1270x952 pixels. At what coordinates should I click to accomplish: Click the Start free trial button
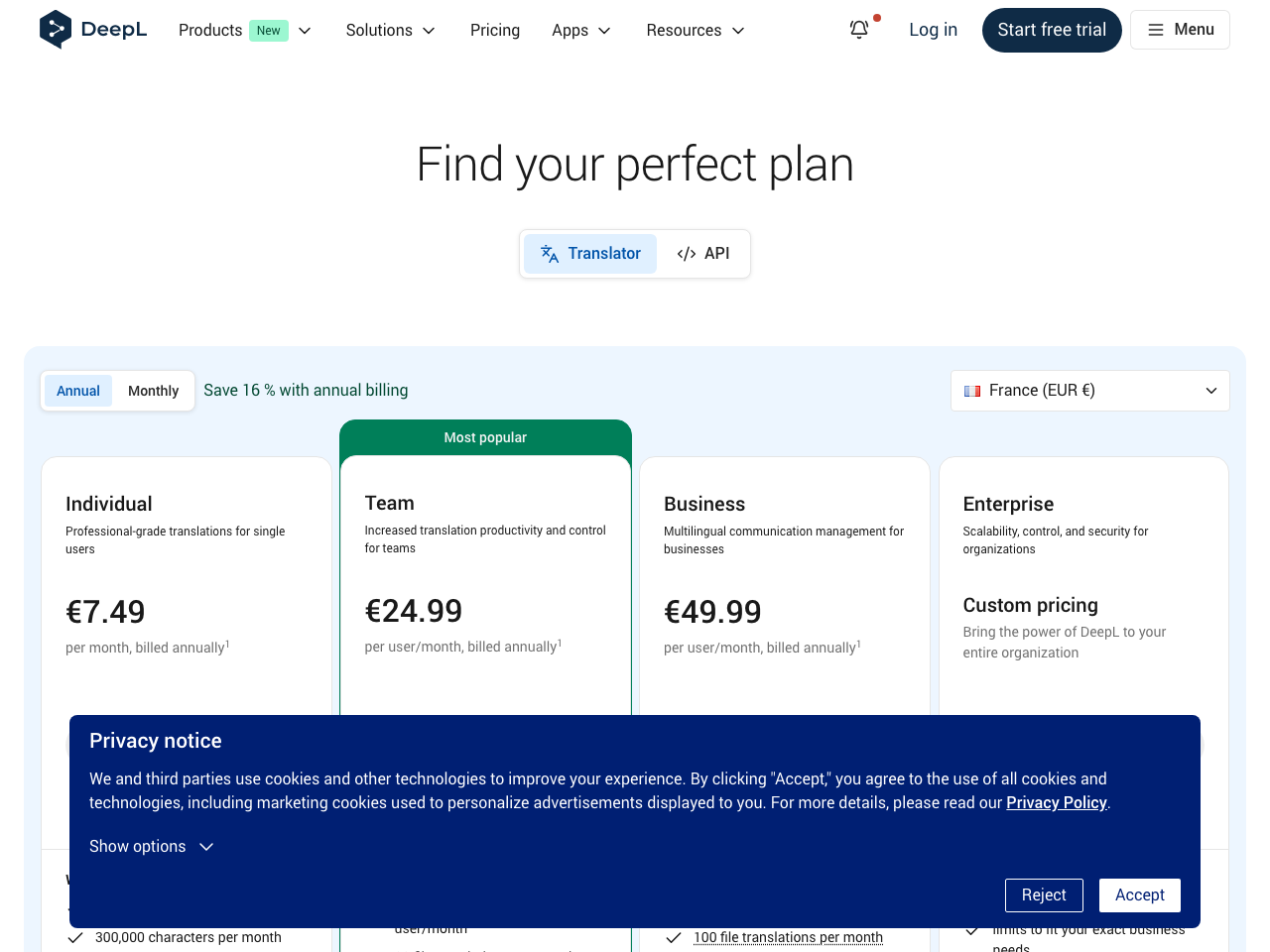pos(1052,30)
